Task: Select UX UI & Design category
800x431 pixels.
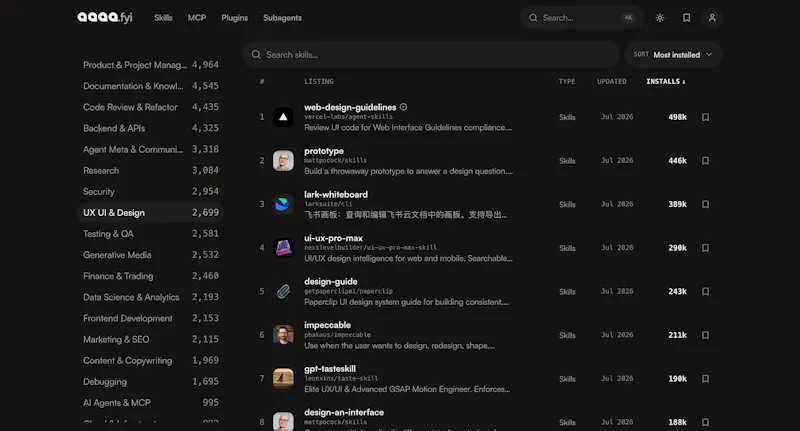Action: point(151,213)
